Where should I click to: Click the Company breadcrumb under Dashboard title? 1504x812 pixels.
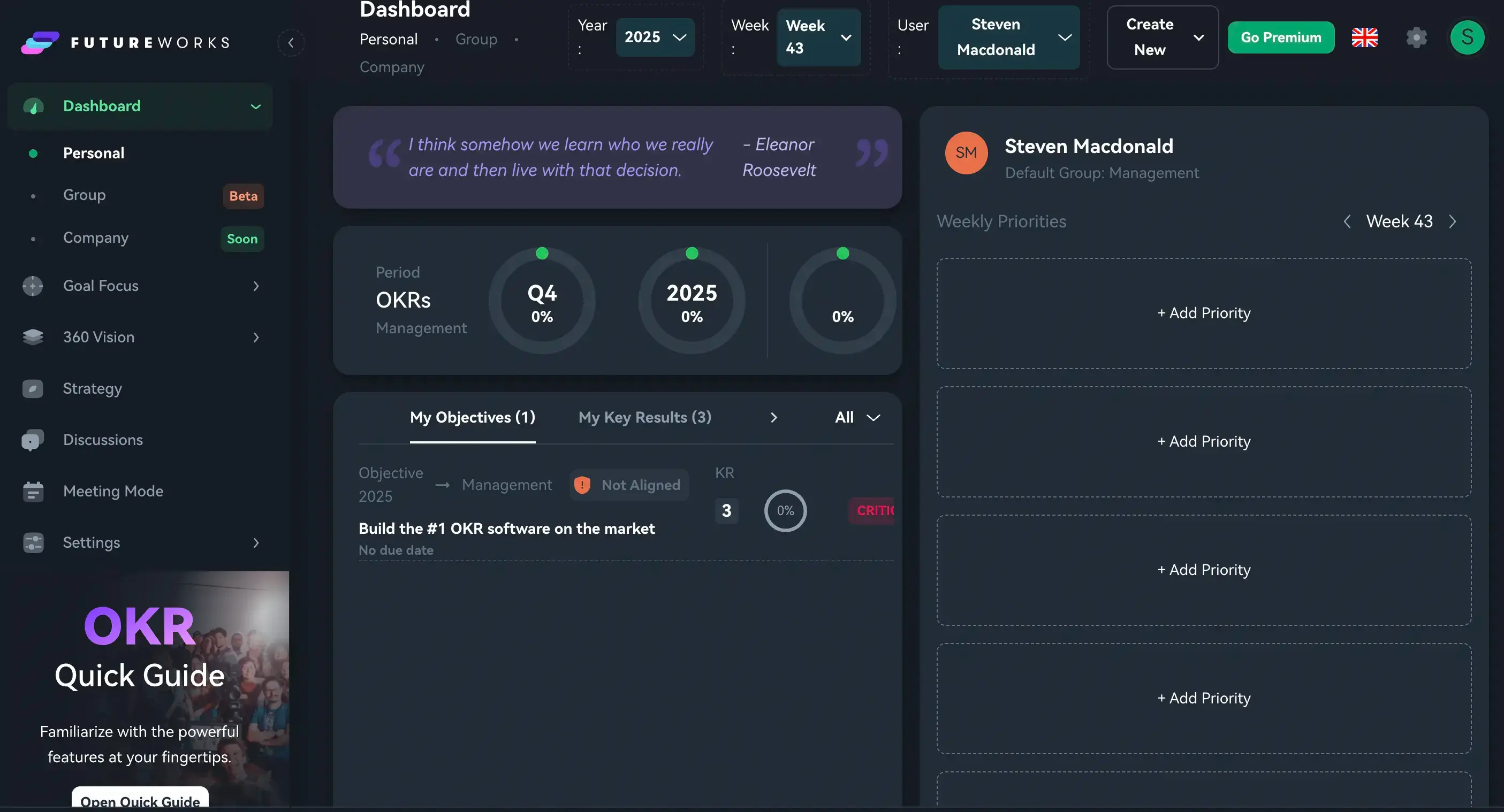tap(392, 67)
